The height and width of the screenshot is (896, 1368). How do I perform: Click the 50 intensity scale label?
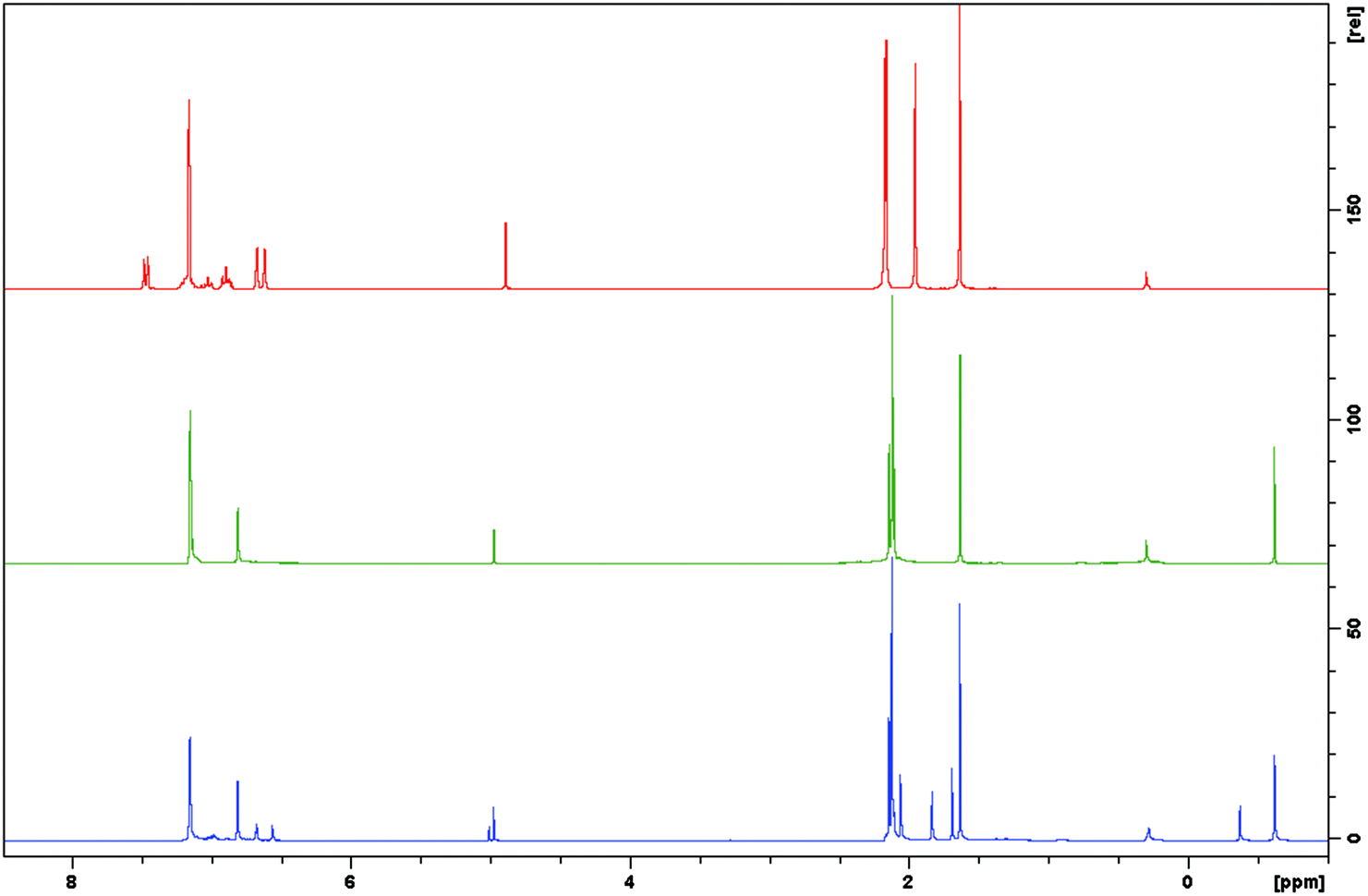(x=1353, y=629)
